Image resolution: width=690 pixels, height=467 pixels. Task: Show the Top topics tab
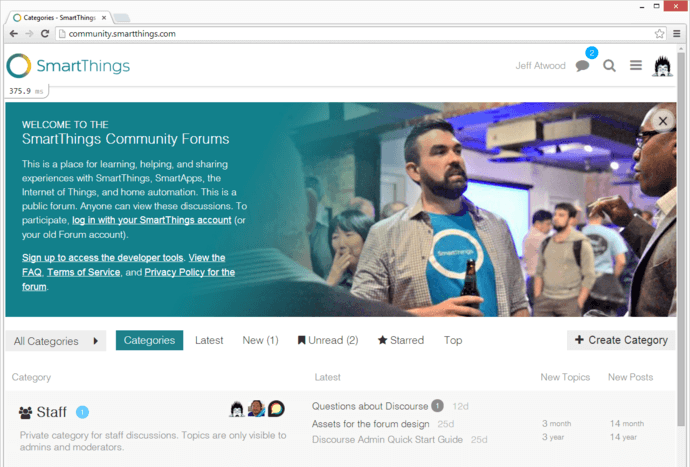pos(453,340)
